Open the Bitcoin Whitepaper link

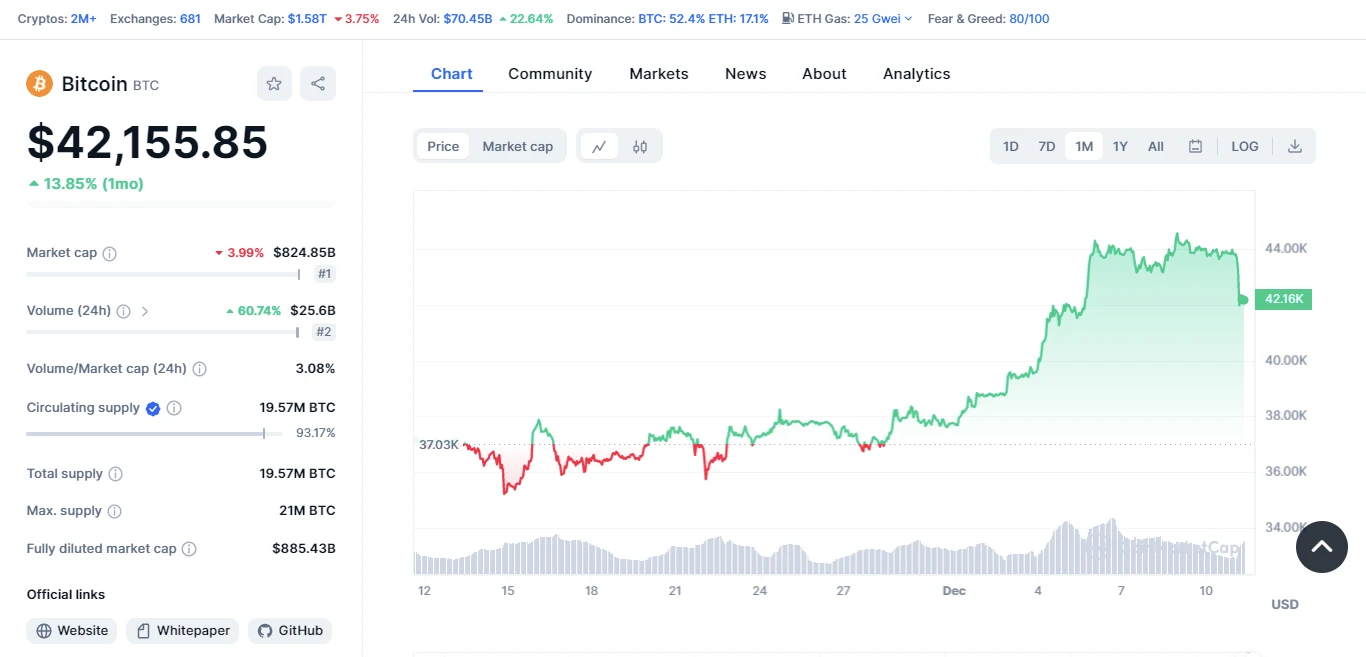coord(182,631)
